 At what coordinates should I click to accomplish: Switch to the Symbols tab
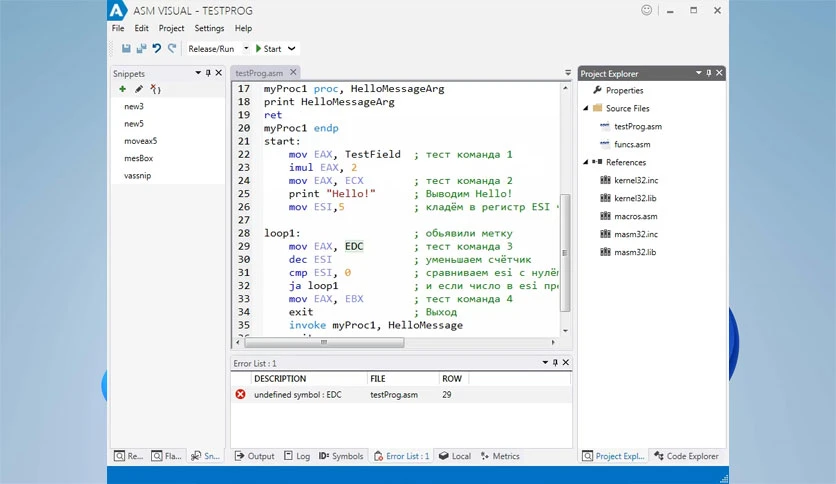[341, 456]
